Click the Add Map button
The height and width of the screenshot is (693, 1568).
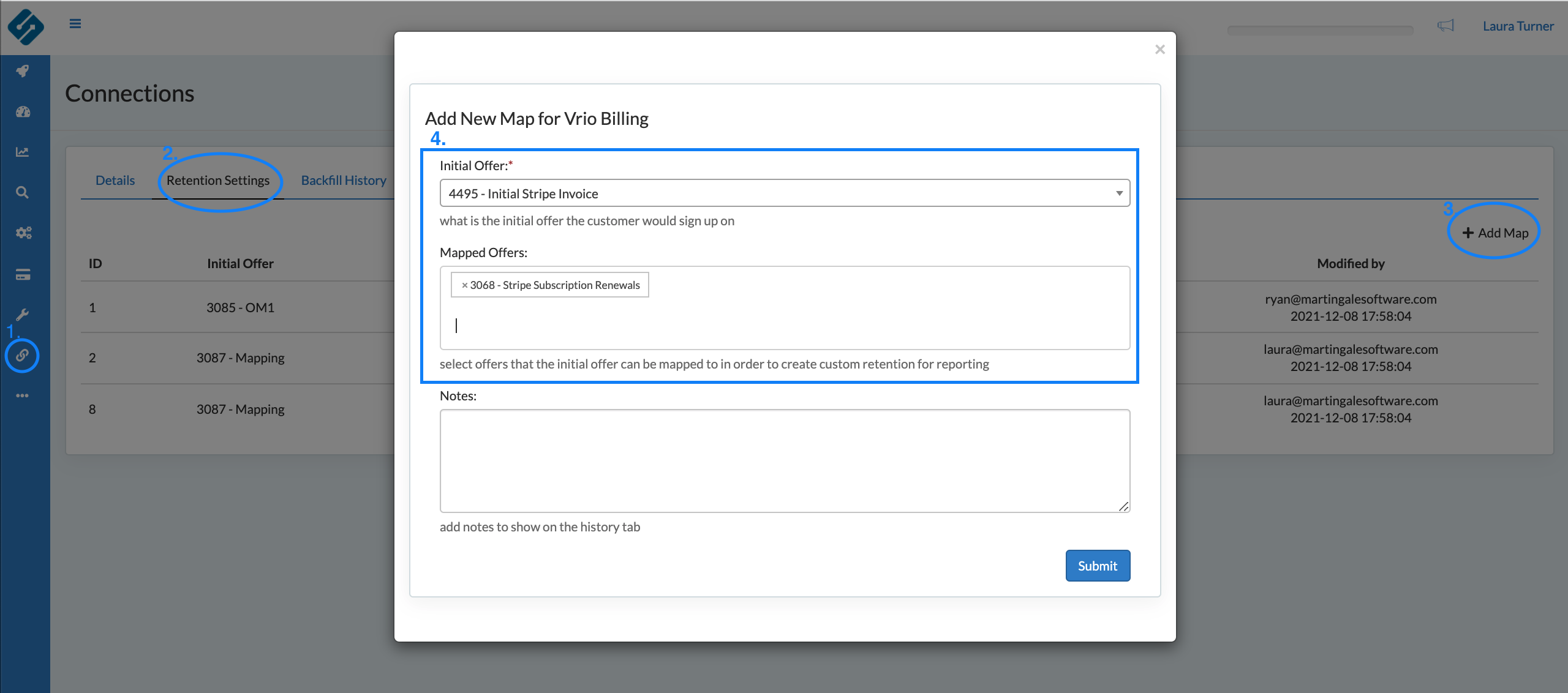click(x=1495, y=233)
